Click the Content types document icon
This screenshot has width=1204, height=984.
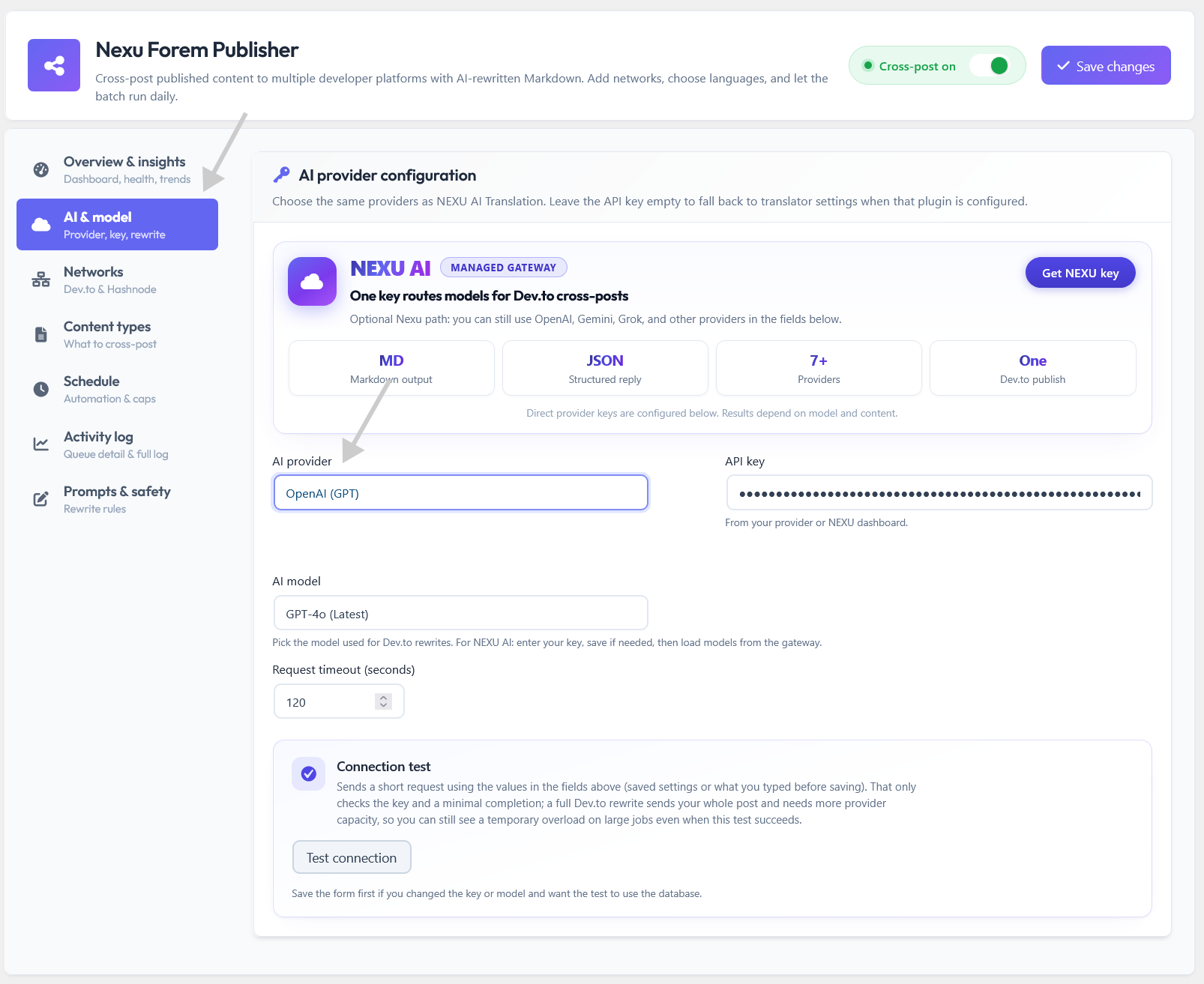coord(41,334)
